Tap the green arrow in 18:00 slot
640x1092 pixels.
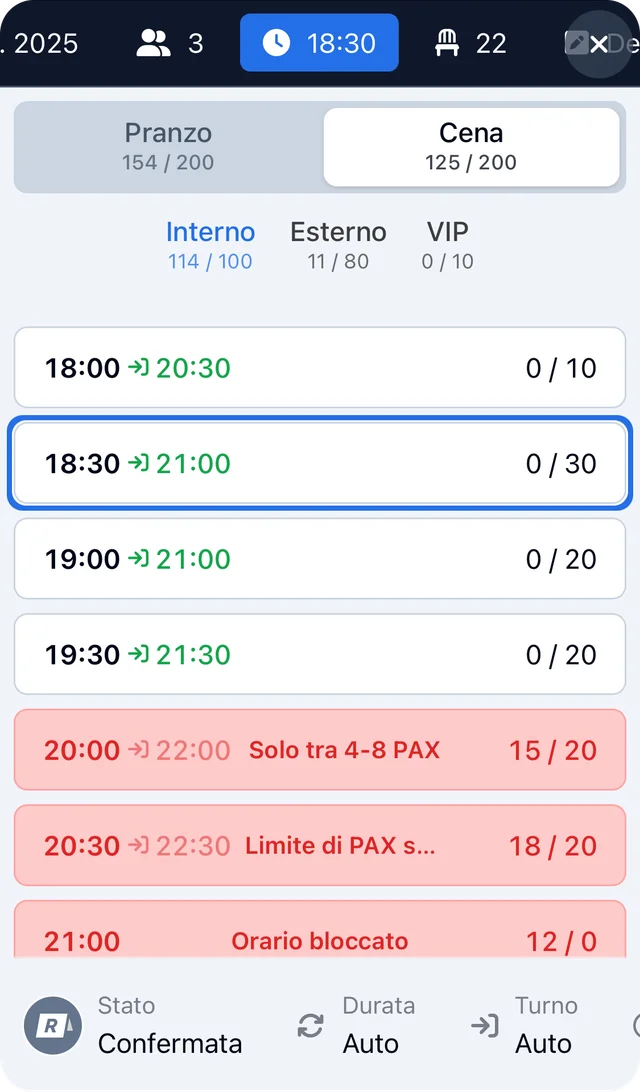tap(138, 367)
